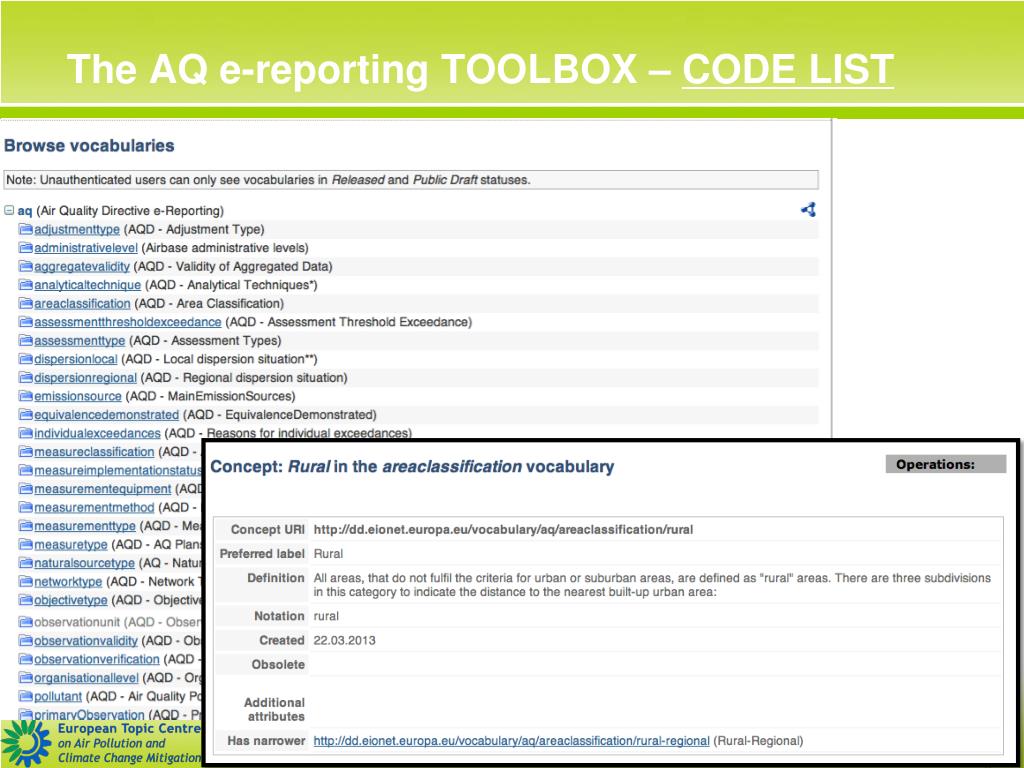Click the European Topic Centre logo

point(26,743)
